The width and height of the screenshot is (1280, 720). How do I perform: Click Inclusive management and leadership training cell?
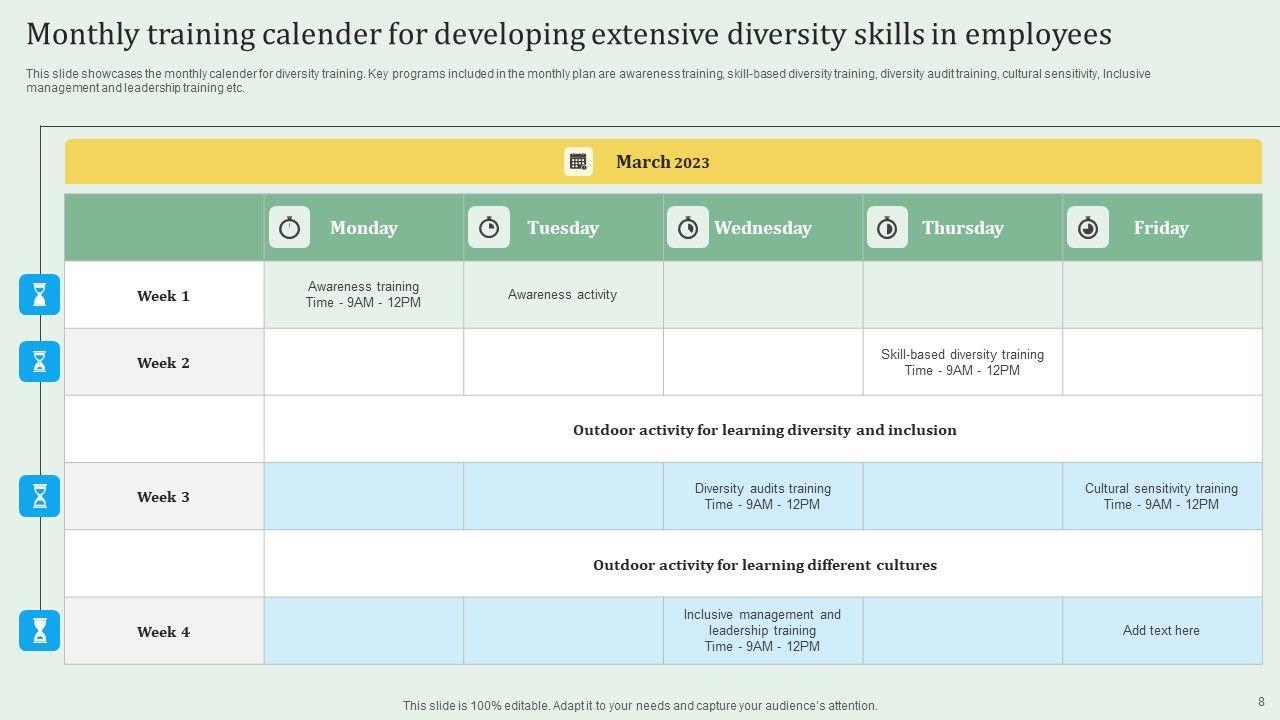click(x=762, y=631)
